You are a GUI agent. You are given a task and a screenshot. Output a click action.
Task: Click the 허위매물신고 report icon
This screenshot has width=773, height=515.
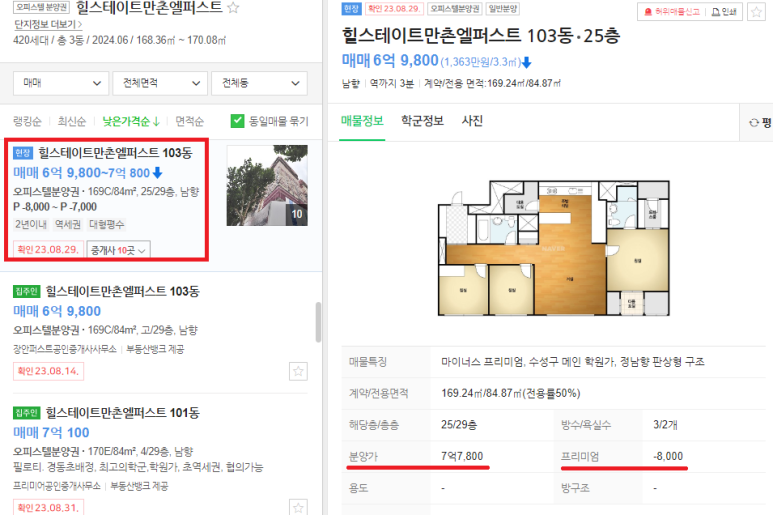click(648, 12)
